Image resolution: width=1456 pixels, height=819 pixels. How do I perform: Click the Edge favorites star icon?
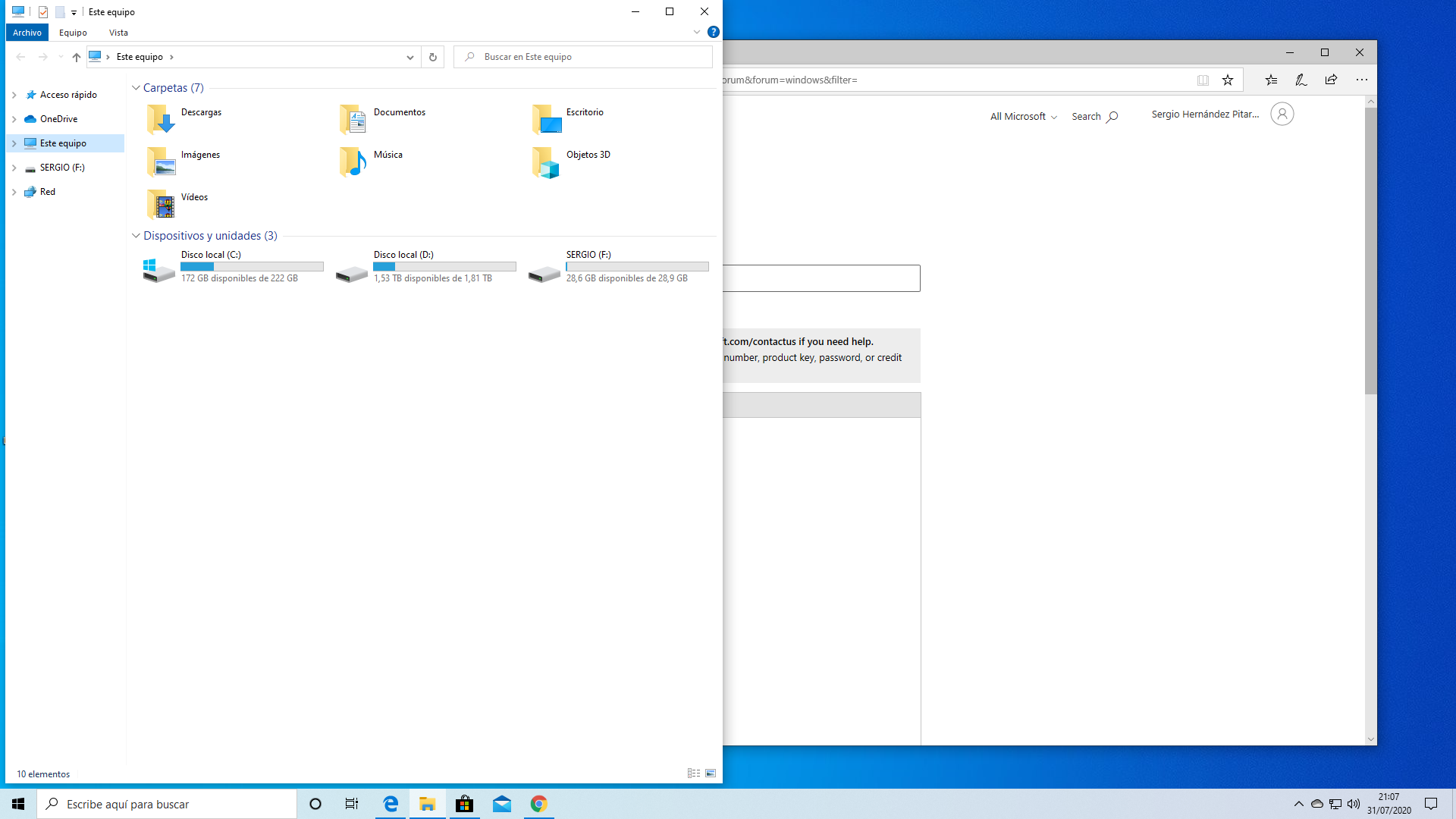point(1227,80)
